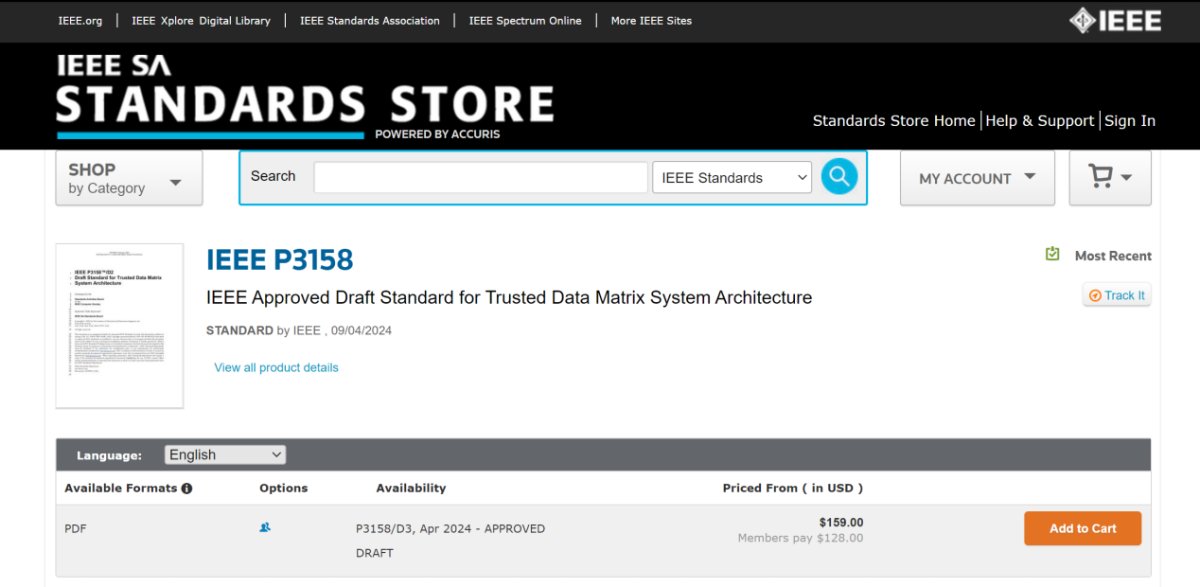Click the IEEE logo in top bar
Screen dimensions: 1200x587
pyautogui.click(x=1115, y=21)
